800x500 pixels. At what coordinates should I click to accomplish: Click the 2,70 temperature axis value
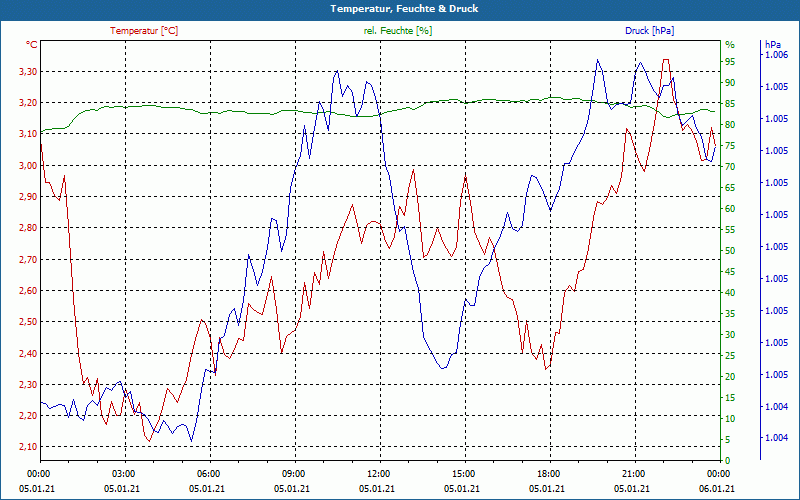pos(28,260)
